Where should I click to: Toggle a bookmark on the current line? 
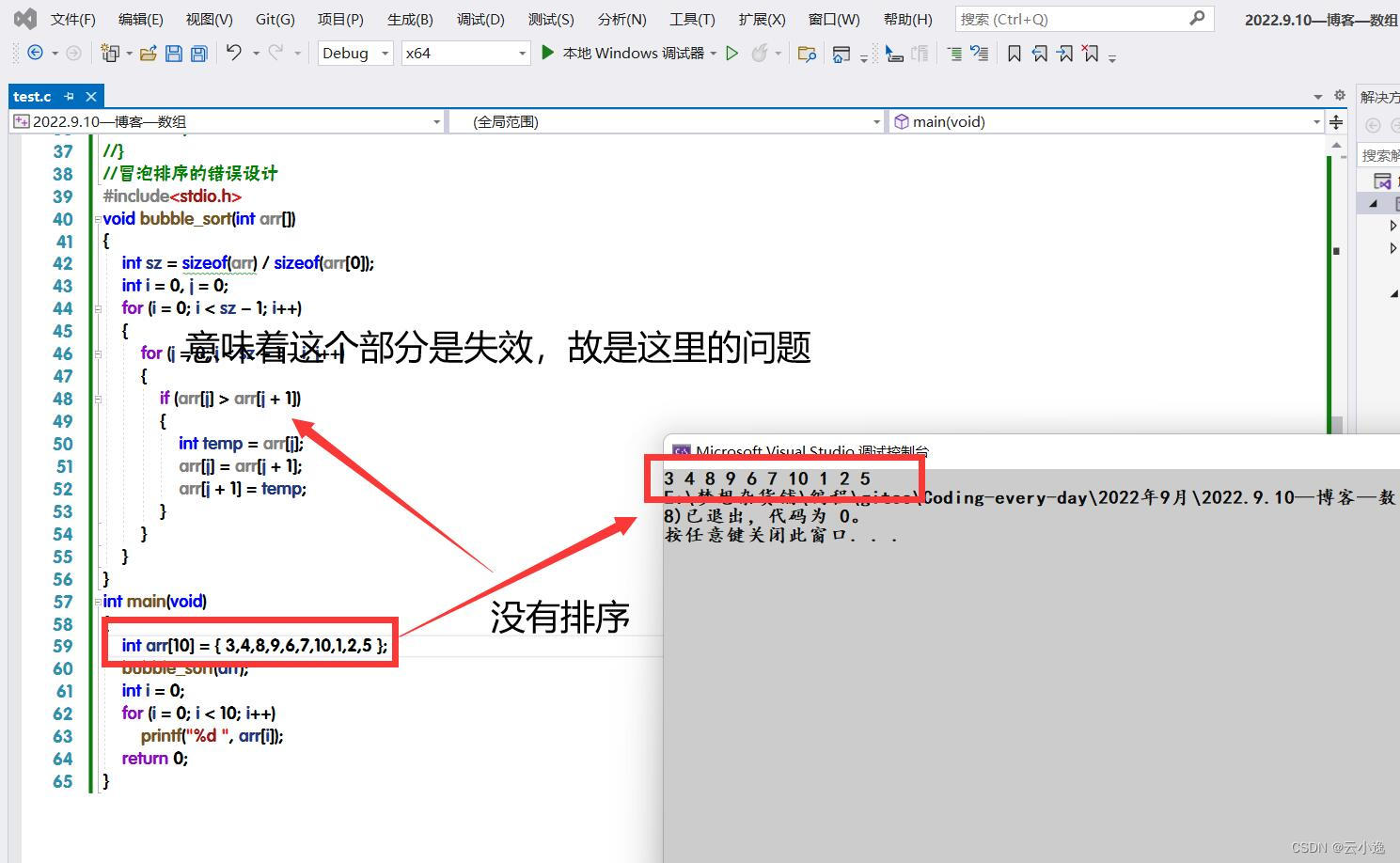(1014, 54)
